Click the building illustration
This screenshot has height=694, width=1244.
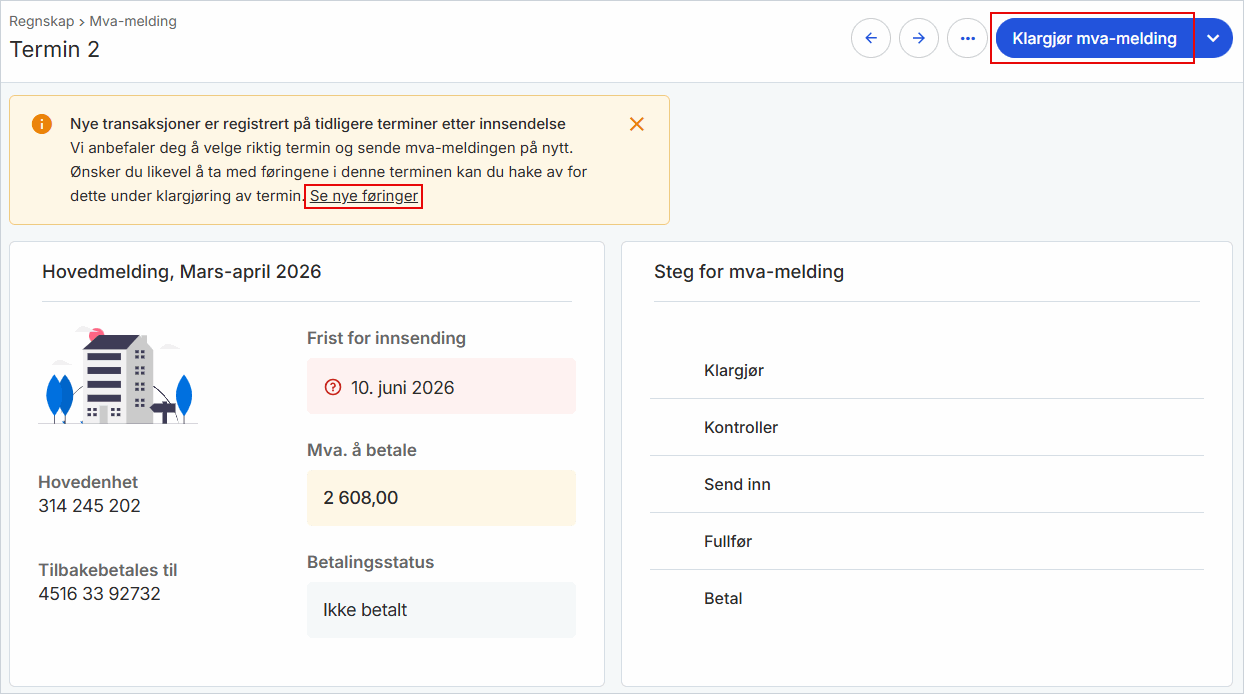(x=118, y=375)
